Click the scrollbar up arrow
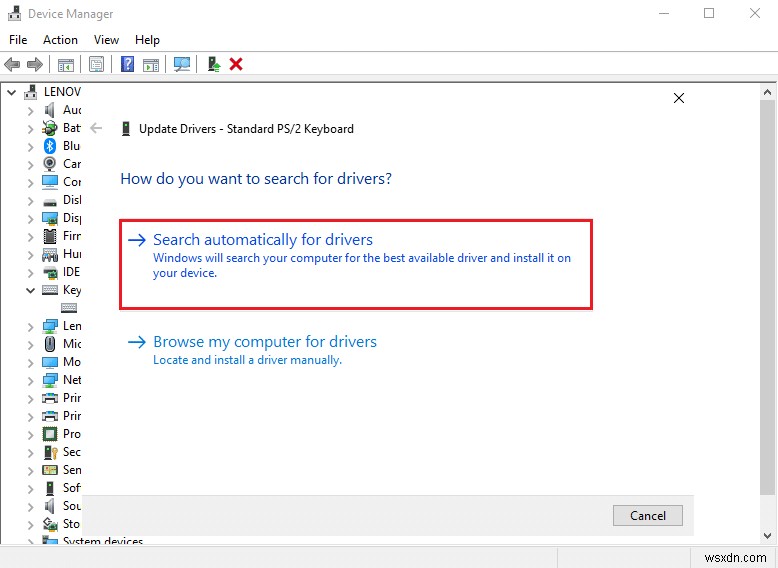Image resolution: width=778 pixels, height=568 pixels. 767,92
